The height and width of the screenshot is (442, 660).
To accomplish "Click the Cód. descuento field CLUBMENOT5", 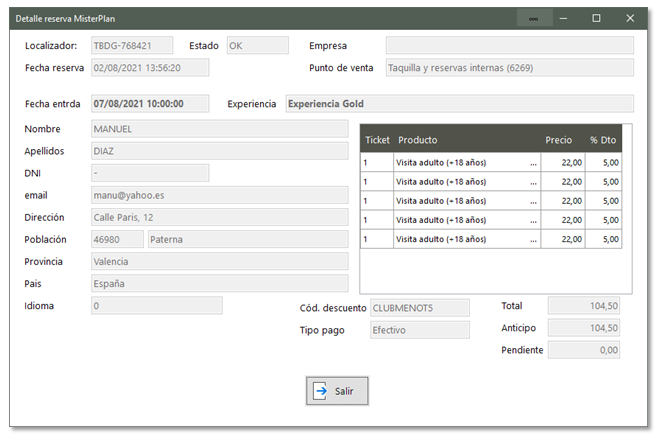I will [x=420, y=308].
